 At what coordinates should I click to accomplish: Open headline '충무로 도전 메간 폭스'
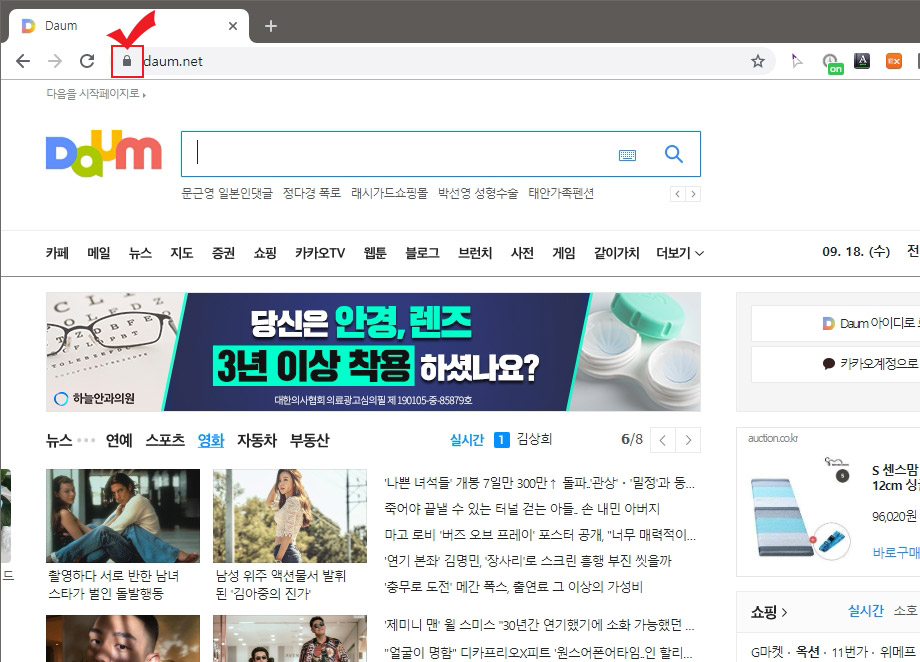(513, 586)
